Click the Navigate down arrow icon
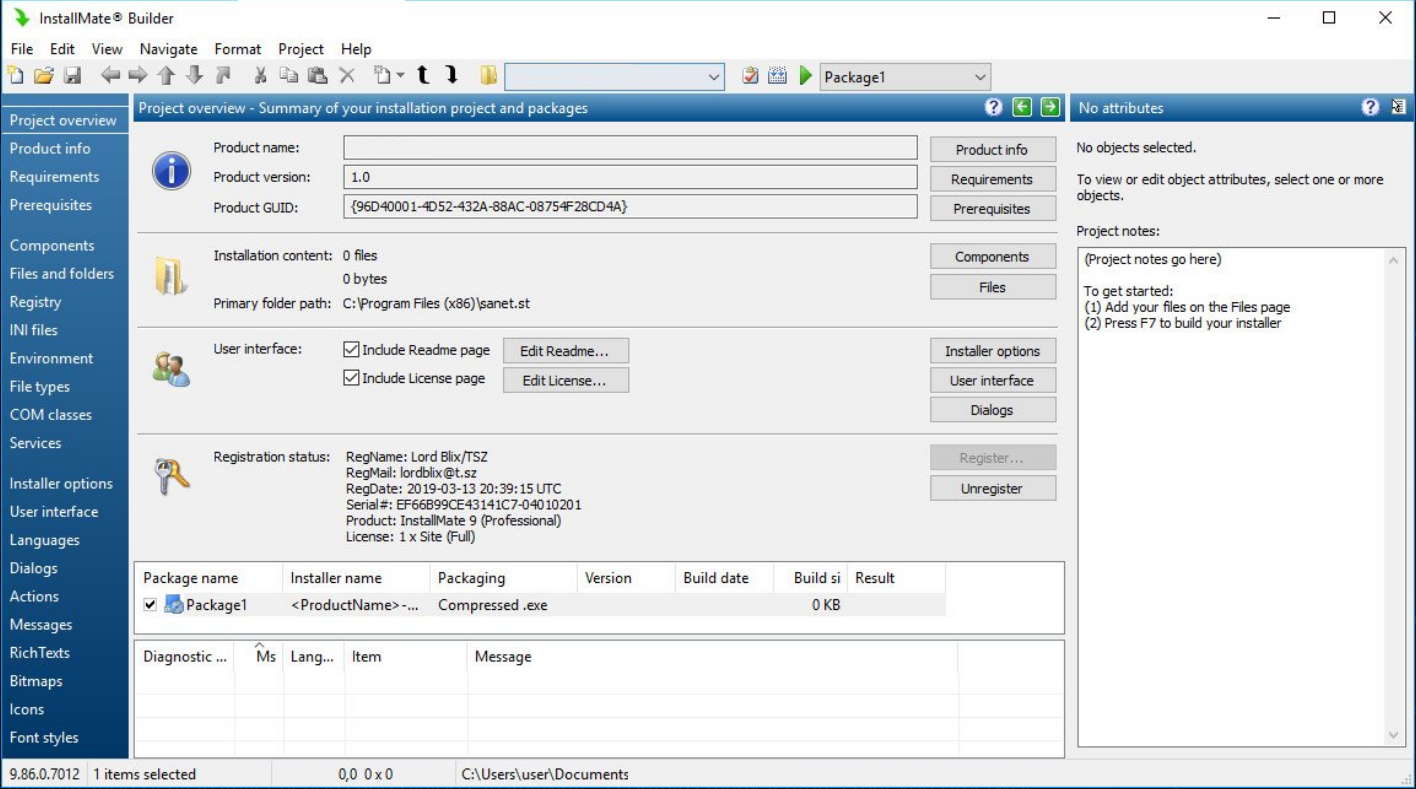Image resolution: width=1416 pixels, height=789 pixels. pos(194,76)
